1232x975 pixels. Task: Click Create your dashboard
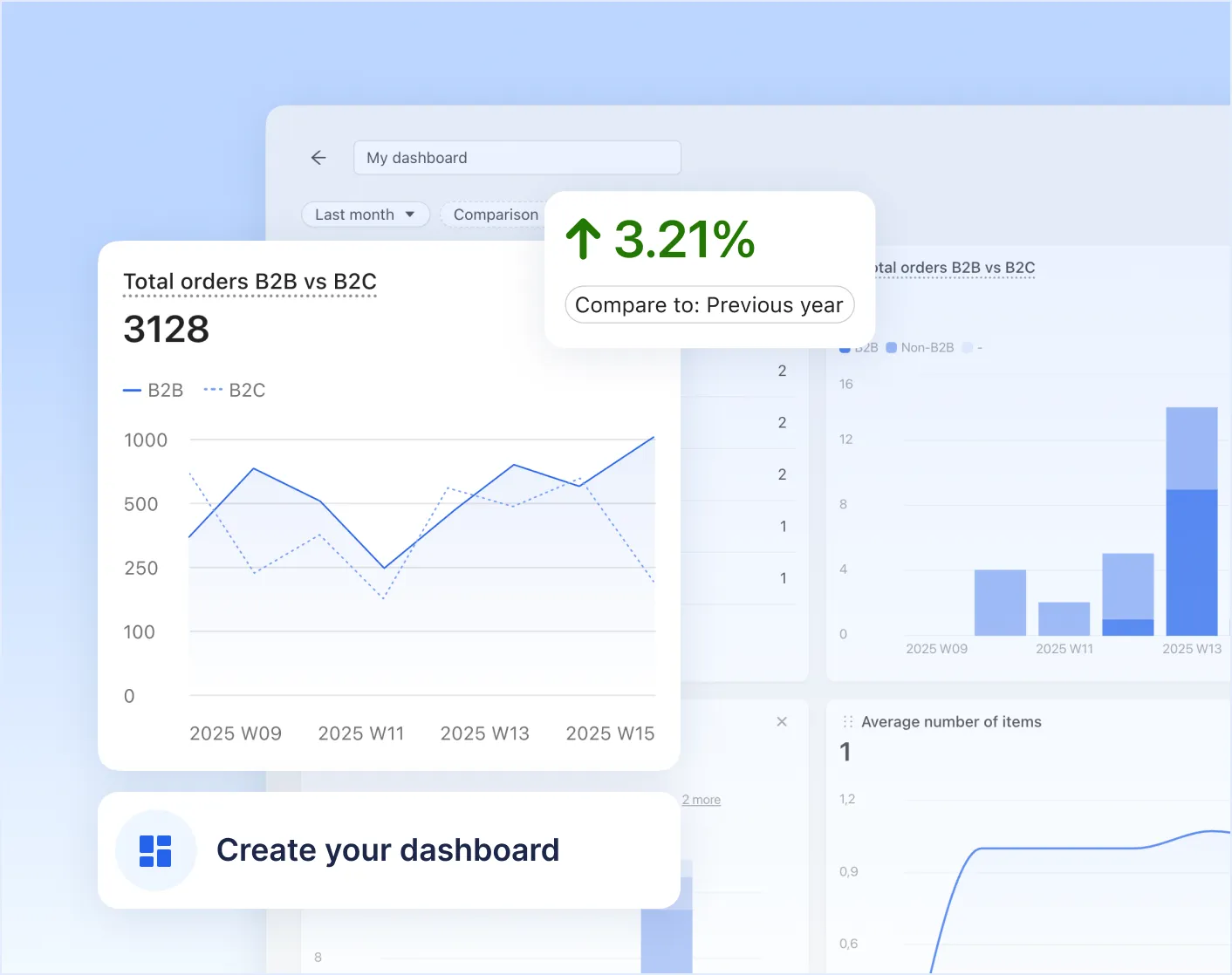pyautogui.click(x=388, y=850)
